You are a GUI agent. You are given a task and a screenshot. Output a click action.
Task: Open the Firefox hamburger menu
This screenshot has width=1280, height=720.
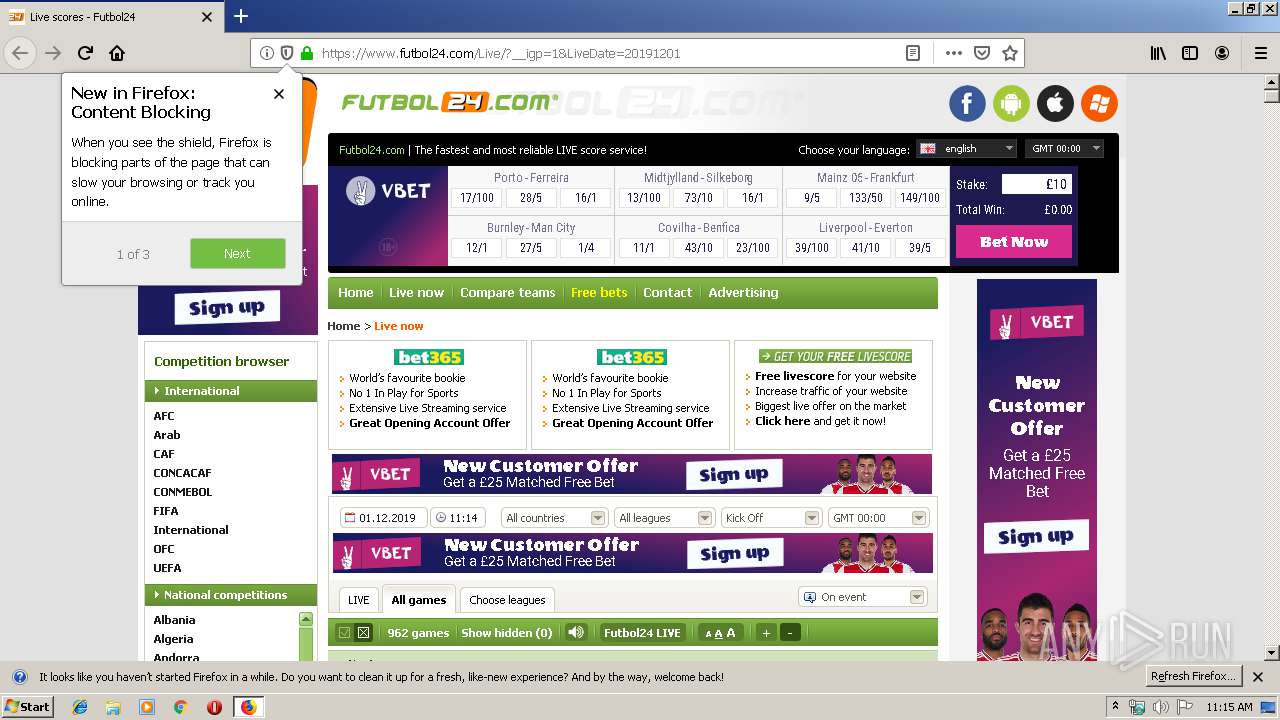[x=1259, y=53]
